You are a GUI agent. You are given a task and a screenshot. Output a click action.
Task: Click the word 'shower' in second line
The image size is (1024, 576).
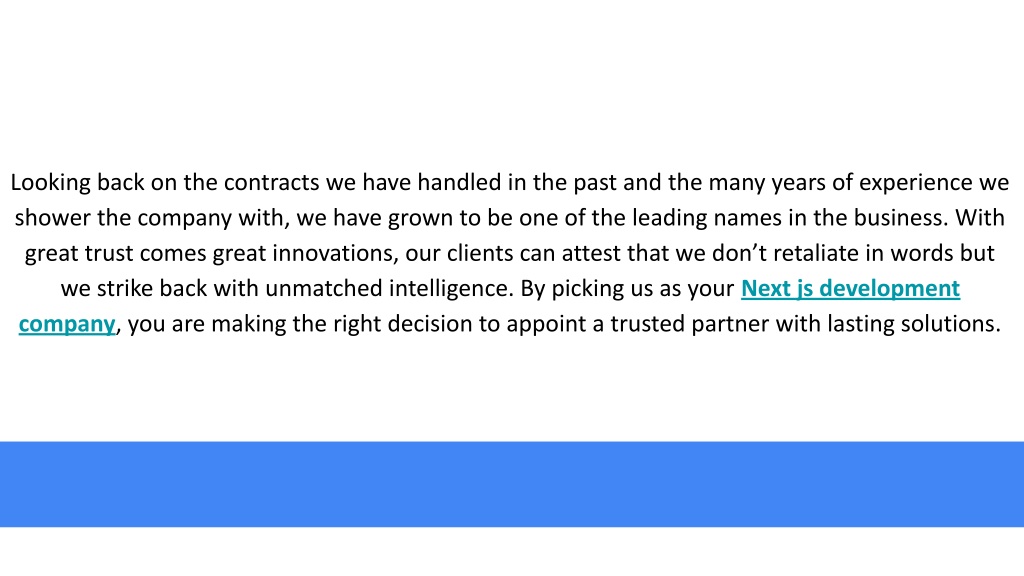click(52, 218)
